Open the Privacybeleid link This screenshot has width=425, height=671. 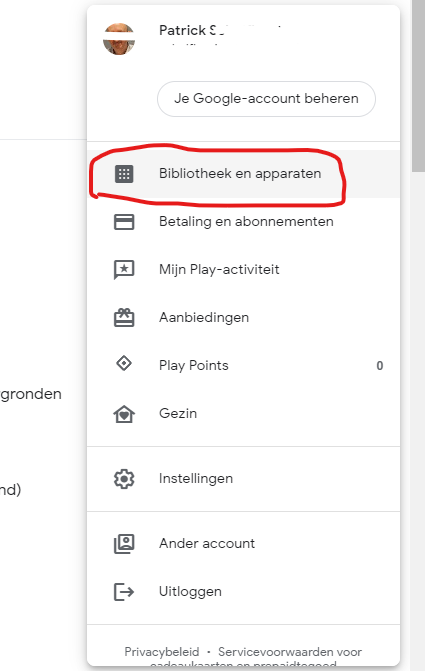[162, 652]
